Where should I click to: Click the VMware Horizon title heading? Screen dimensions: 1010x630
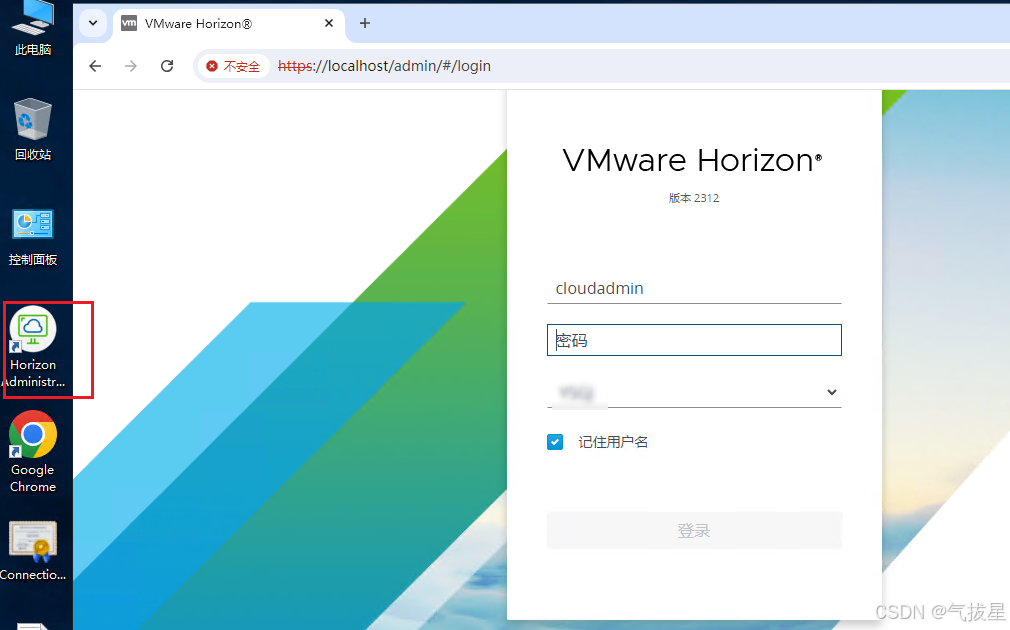click(692, 160)
